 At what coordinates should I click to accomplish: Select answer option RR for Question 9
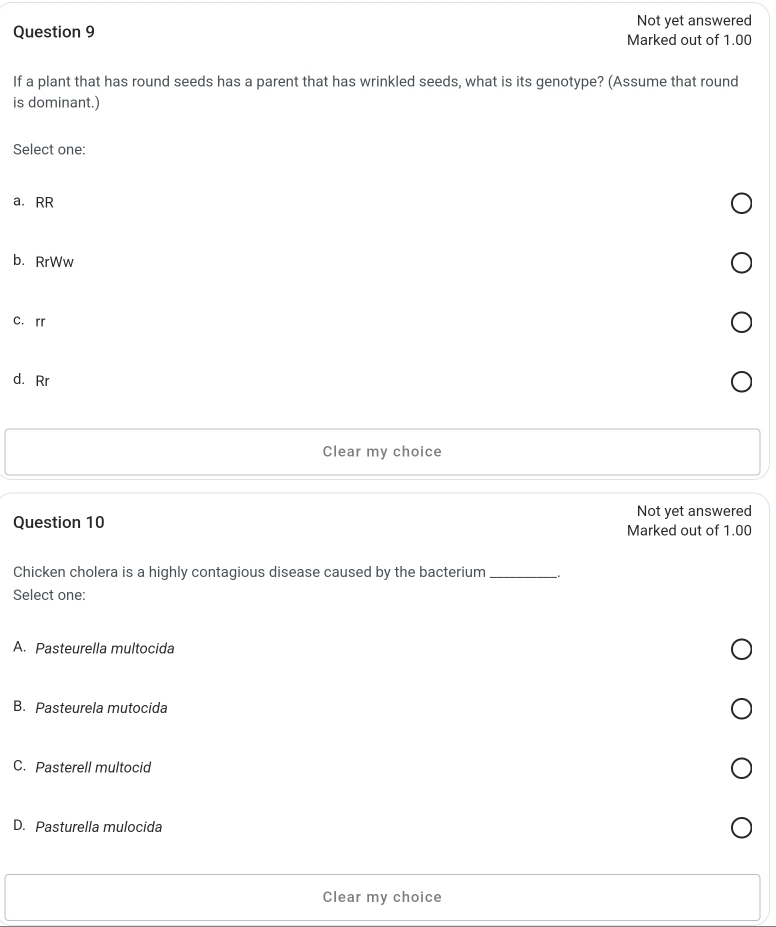(x=741, y=203)
